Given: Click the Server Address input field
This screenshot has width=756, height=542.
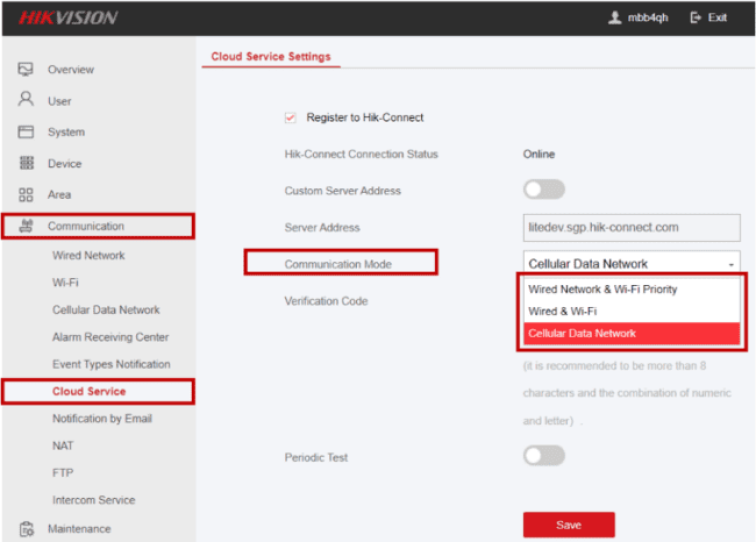Looking at the screenshot, I should pyautogui.click(x=631, y=227).
